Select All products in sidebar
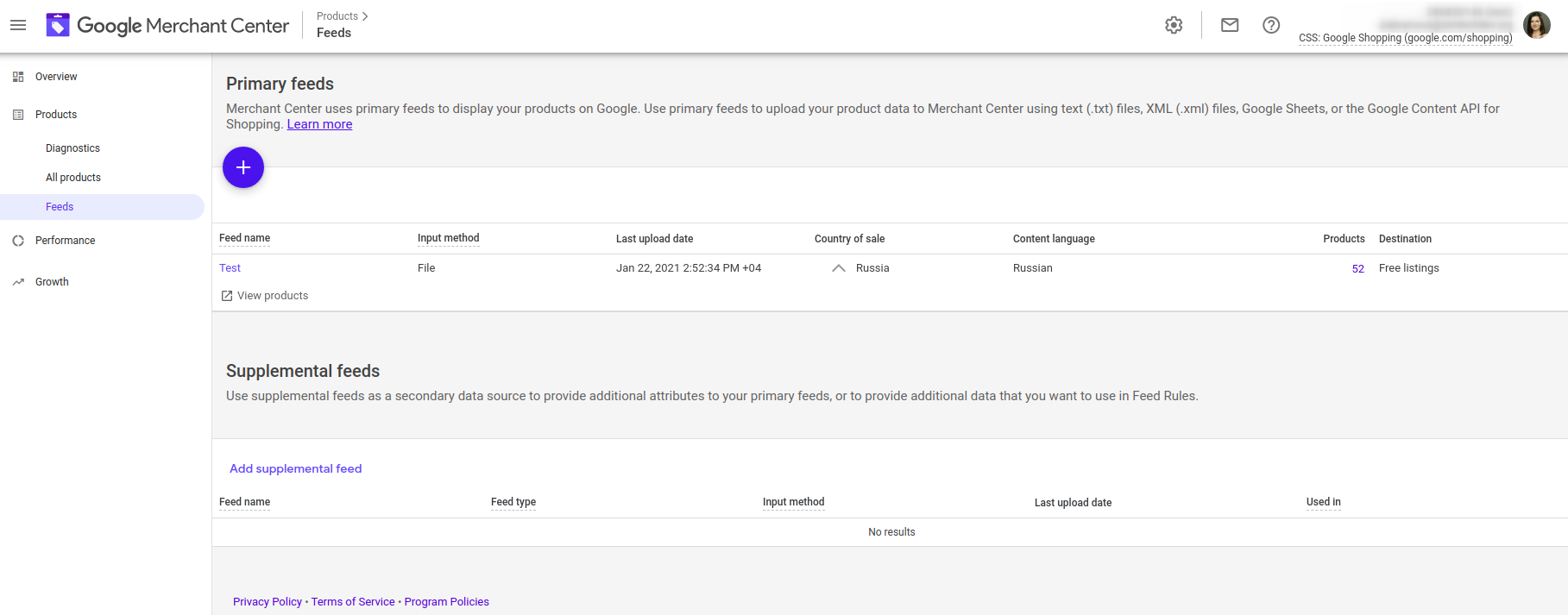1568x615 pixels. click(x=73, y=178)
